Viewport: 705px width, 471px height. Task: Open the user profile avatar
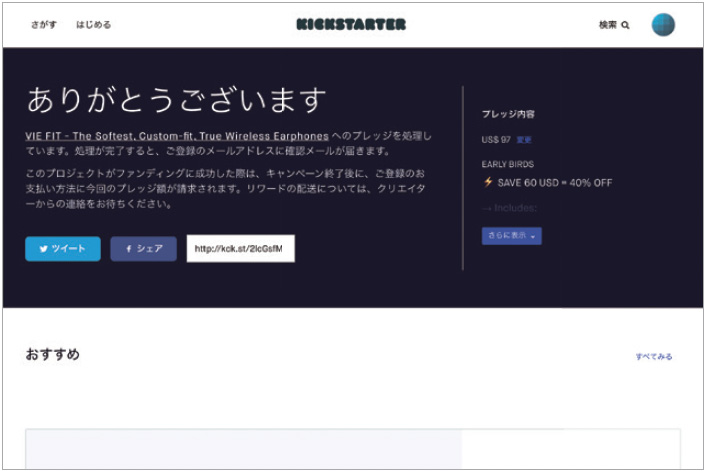(663, 25)
